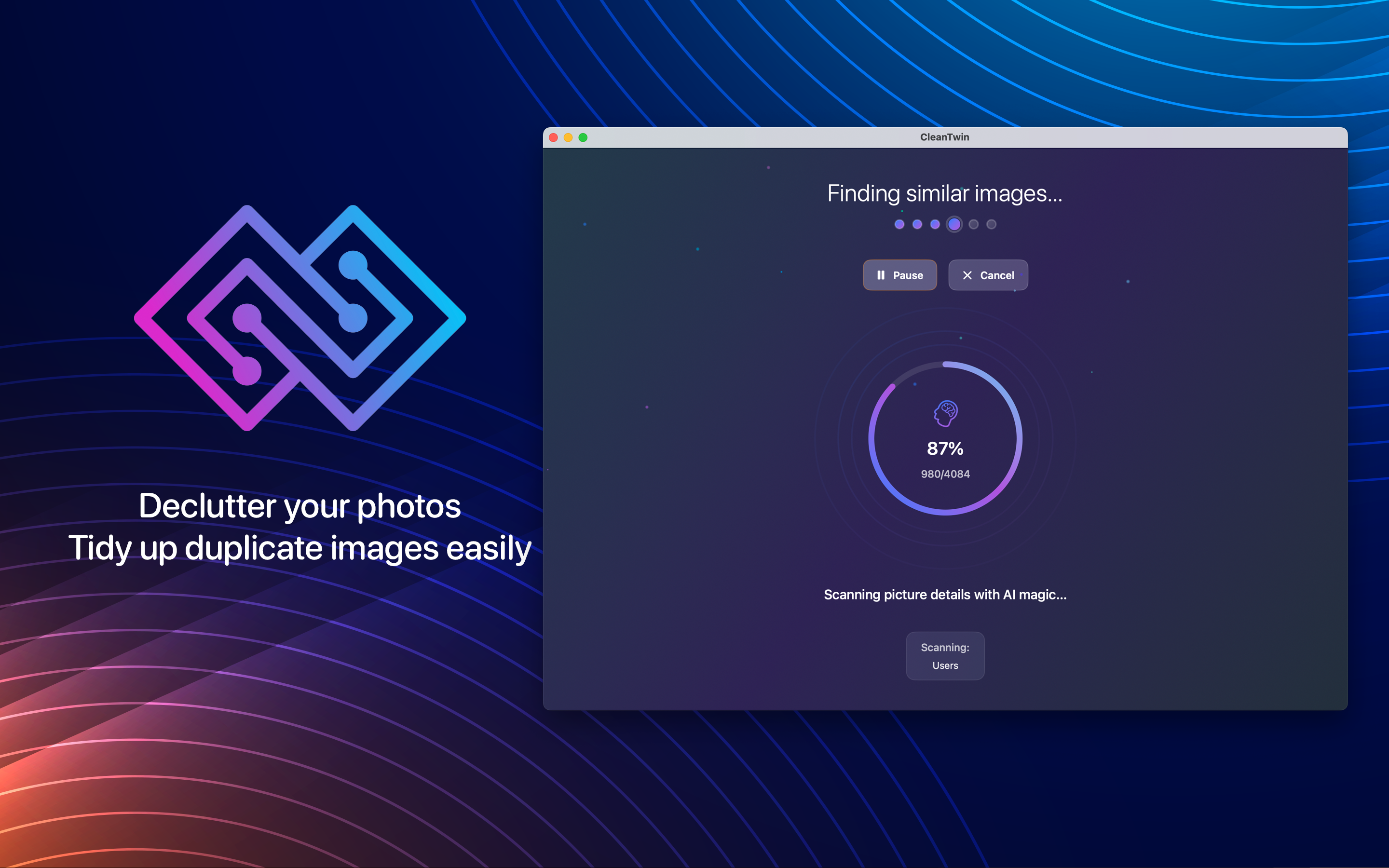This screenshot has width=1389, height=868.
Task: Pause the image scan
Action: [x=899, y=275]
